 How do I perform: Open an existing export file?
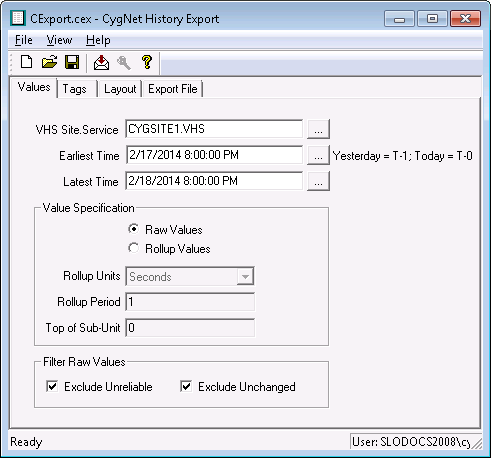coord(49,62)
